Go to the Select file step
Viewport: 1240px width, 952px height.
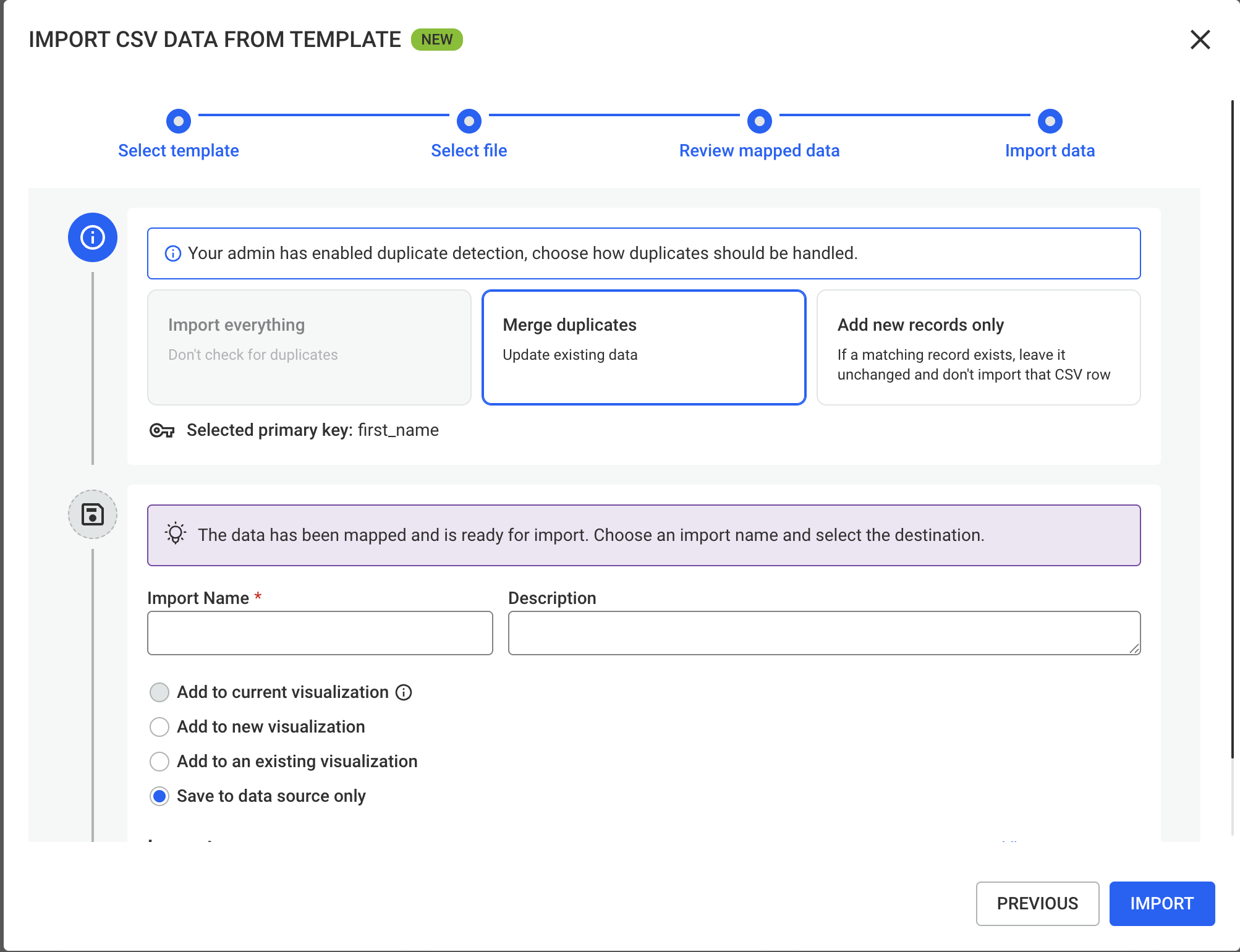pyautogui.click(x=469, y=150)
